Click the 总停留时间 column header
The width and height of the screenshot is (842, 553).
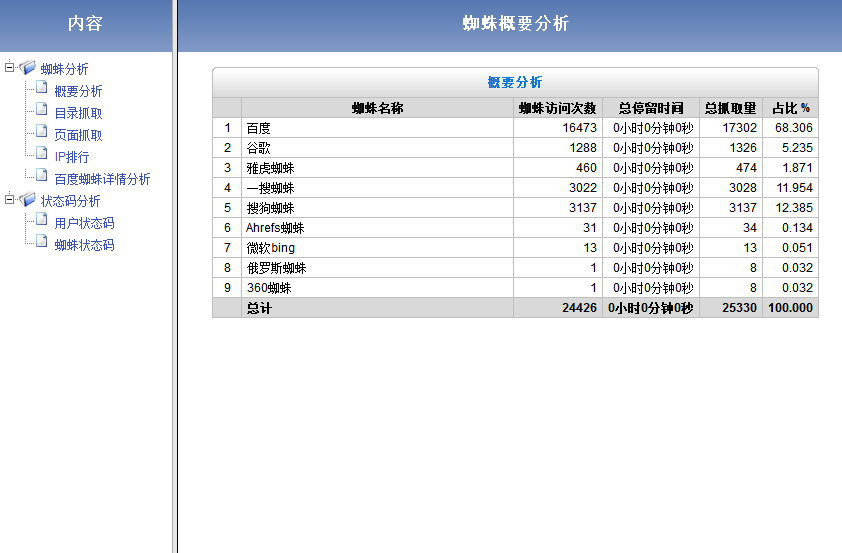tap(651, 108)
